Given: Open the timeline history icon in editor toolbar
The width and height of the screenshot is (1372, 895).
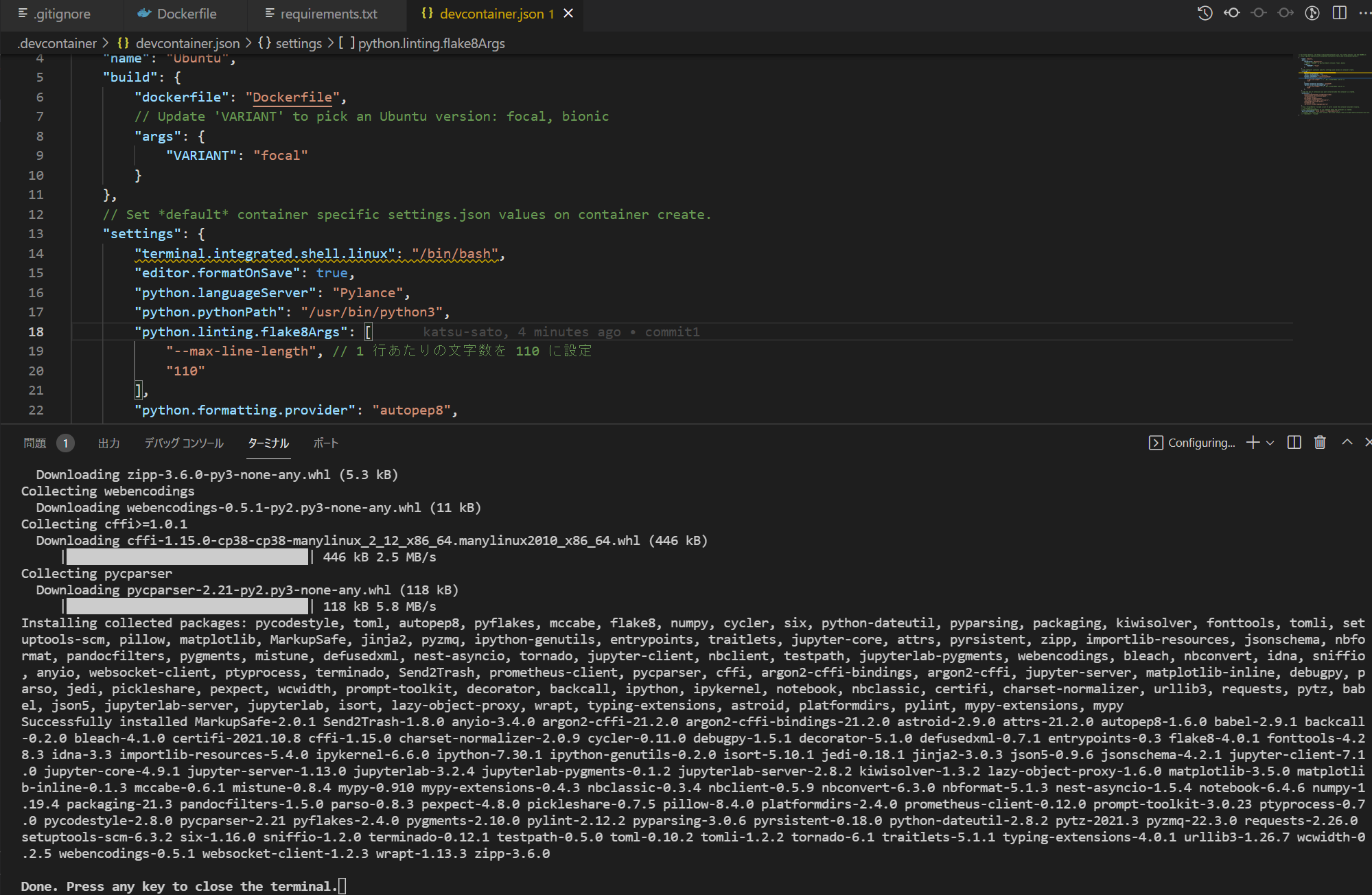Looking at the screenshot, I should [1205, 13].
